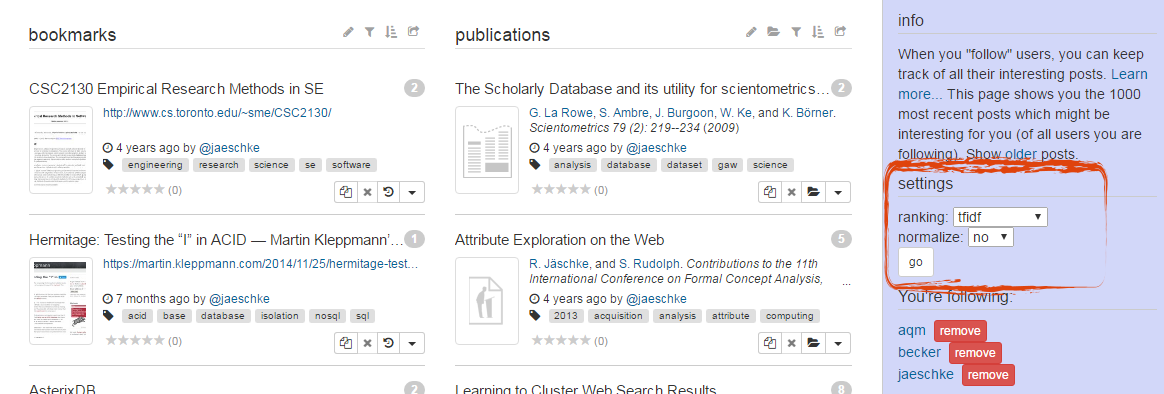Open the sort icon in publications header
This screenshot has width=1164, height=394.
[x=817, y=32]
